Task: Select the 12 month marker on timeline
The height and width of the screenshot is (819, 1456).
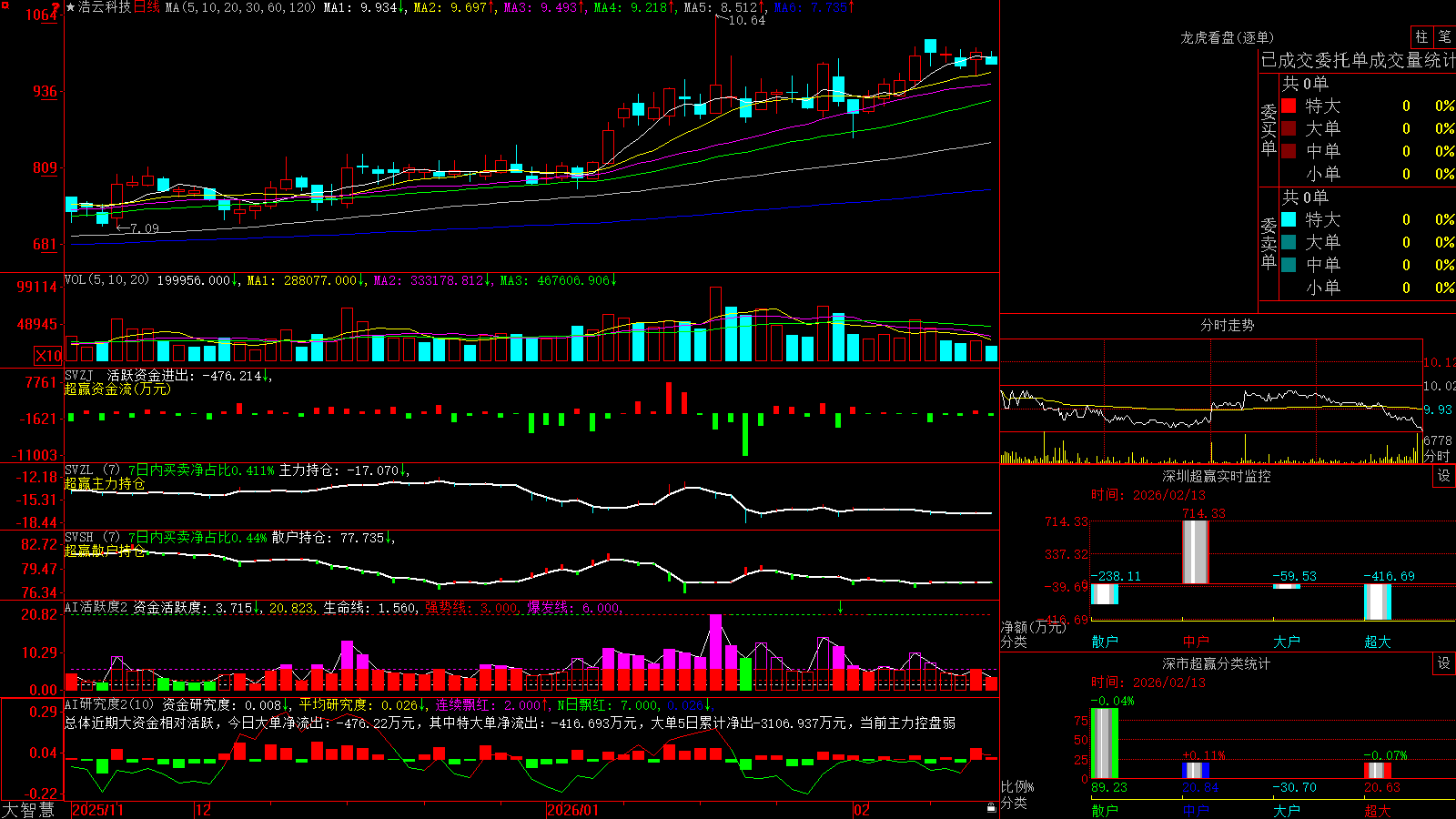Action: [x=204, y=810]
